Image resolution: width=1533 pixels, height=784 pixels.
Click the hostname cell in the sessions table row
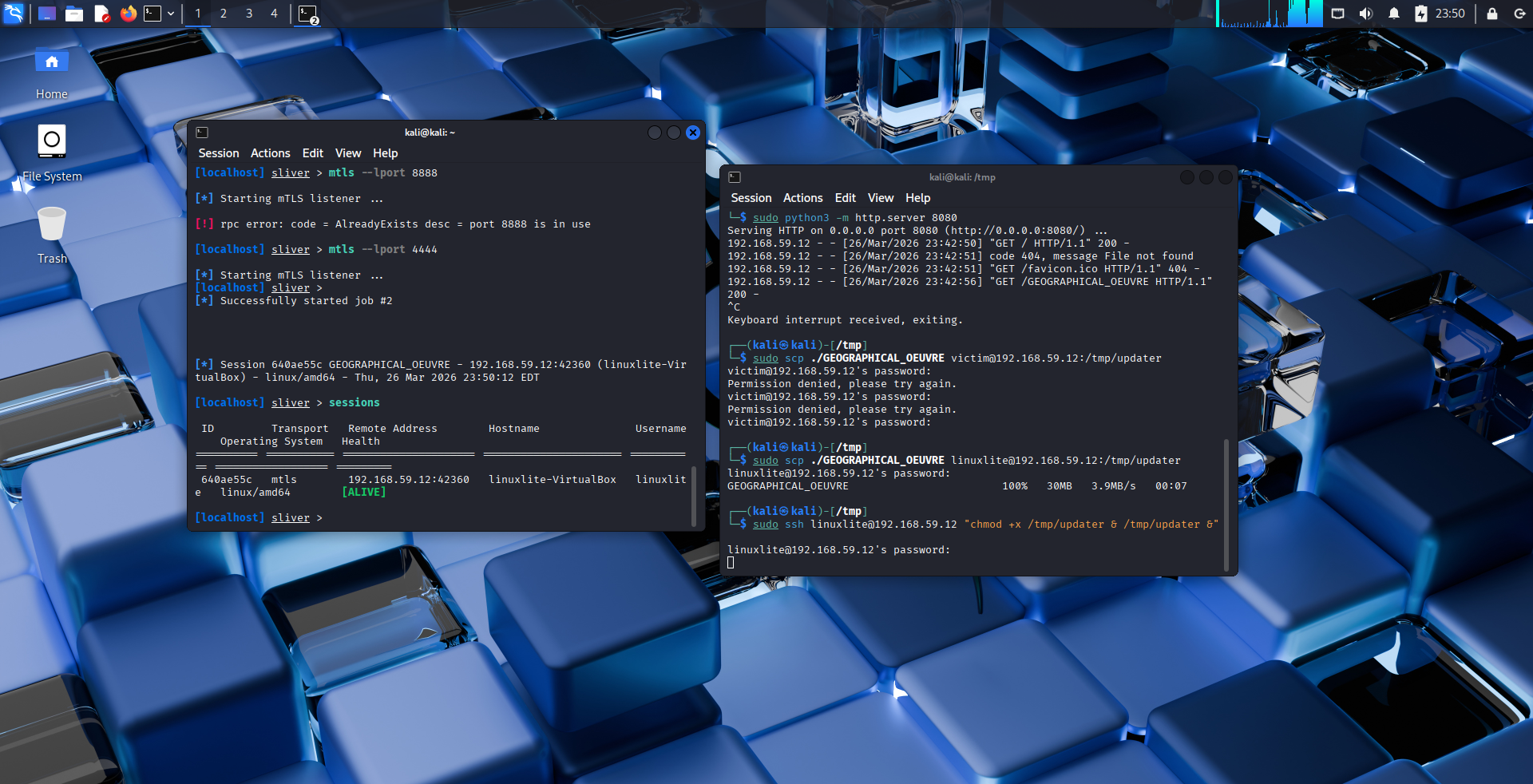[553, 480]
